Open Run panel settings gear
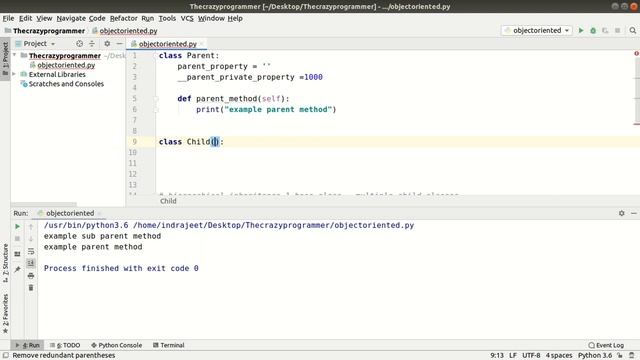640x360 pixels. (x=622, y=213)
